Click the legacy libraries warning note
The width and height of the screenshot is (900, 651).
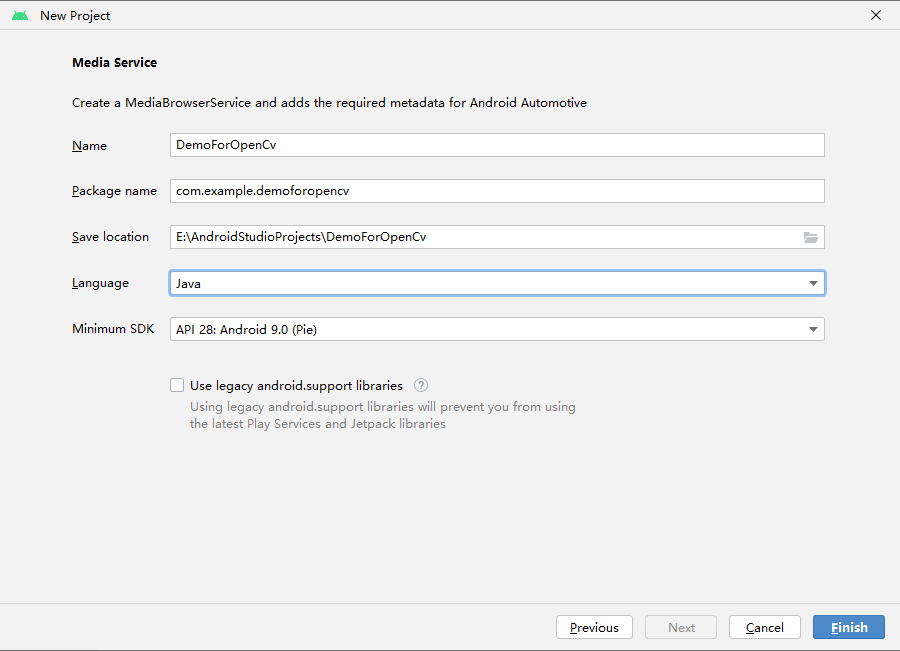tap(383, 415)
